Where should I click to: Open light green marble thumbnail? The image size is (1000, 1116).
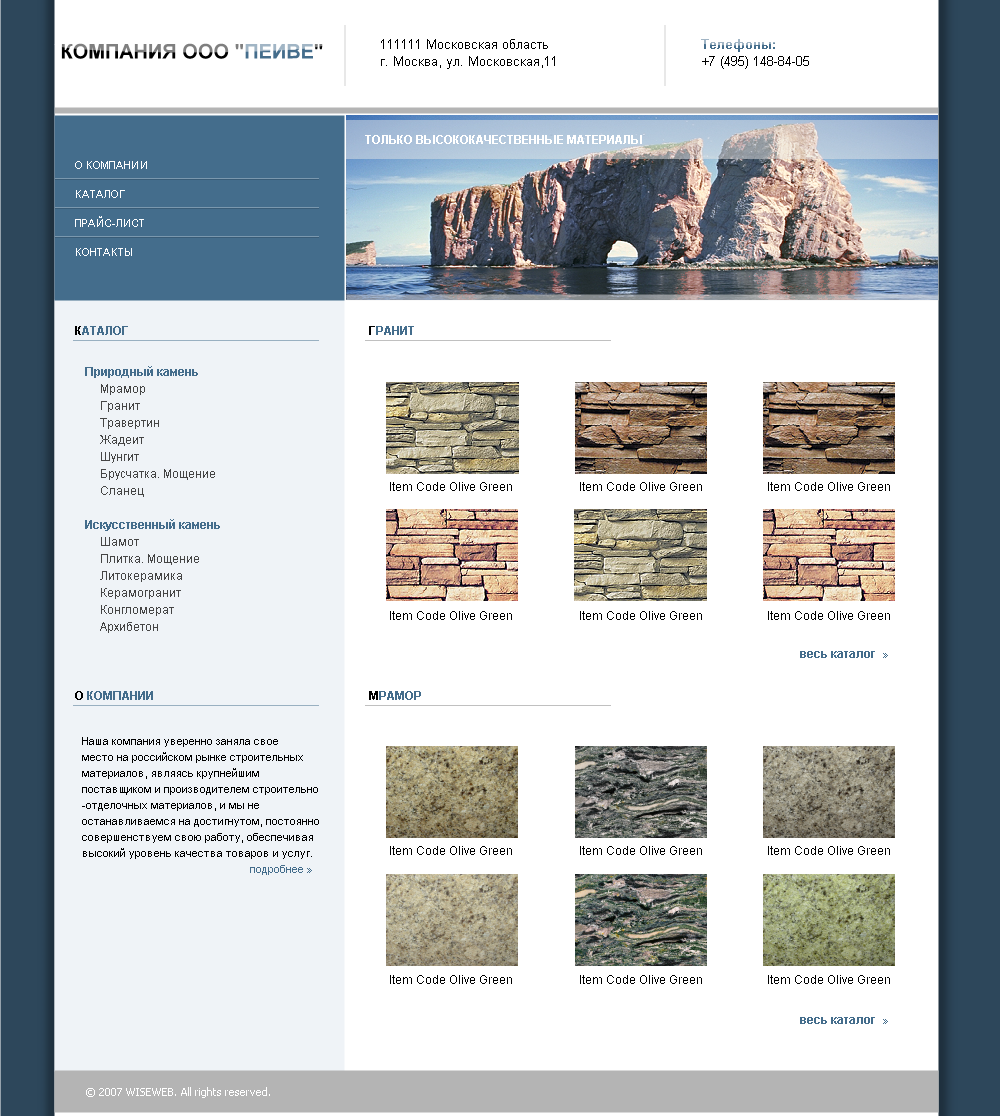pyautogui.click(x=828, y=920)
